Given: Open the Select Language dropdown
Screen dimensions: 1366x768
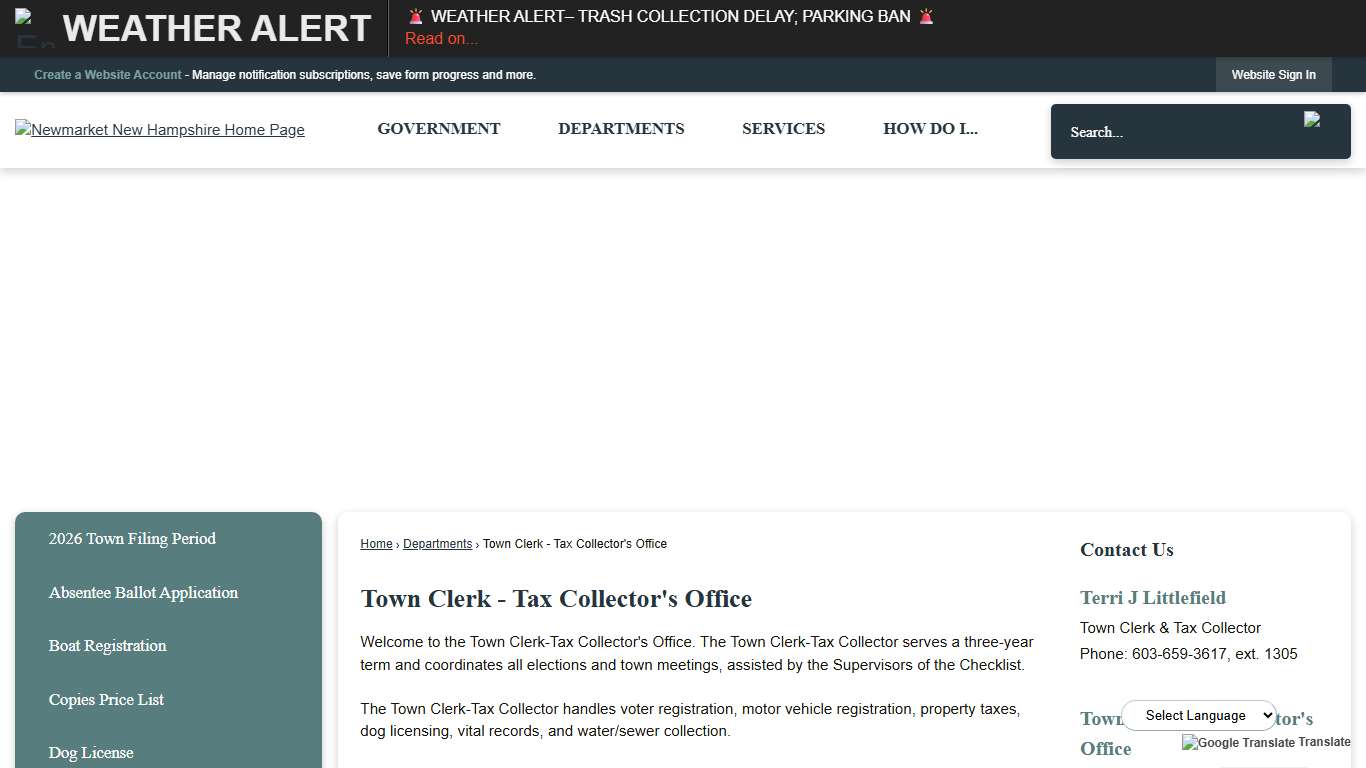Looking at the screenshot, I should pos(1198,714).
